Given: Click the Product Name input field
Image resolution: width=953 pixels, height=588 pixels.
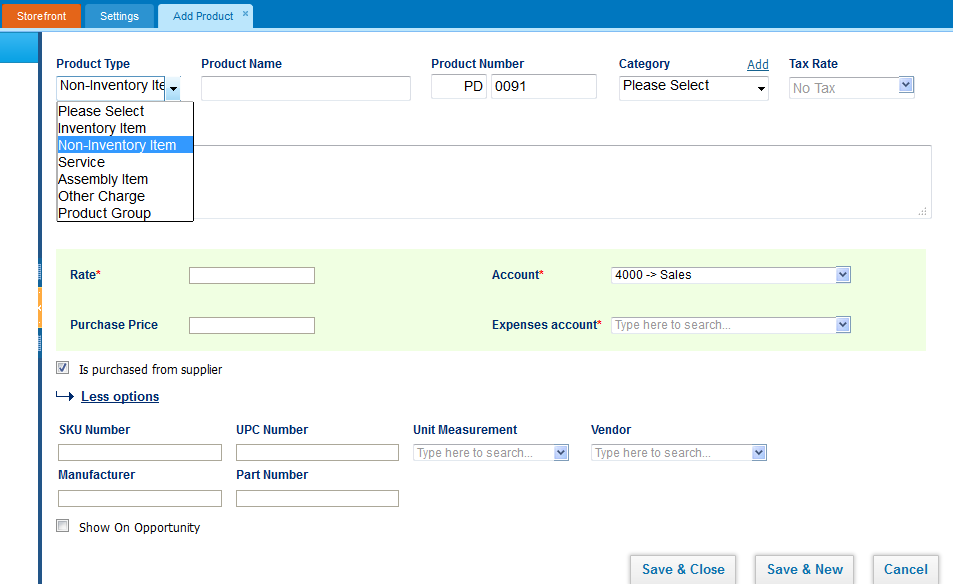Looking at the screenshot, I should [x=306, y=88].
